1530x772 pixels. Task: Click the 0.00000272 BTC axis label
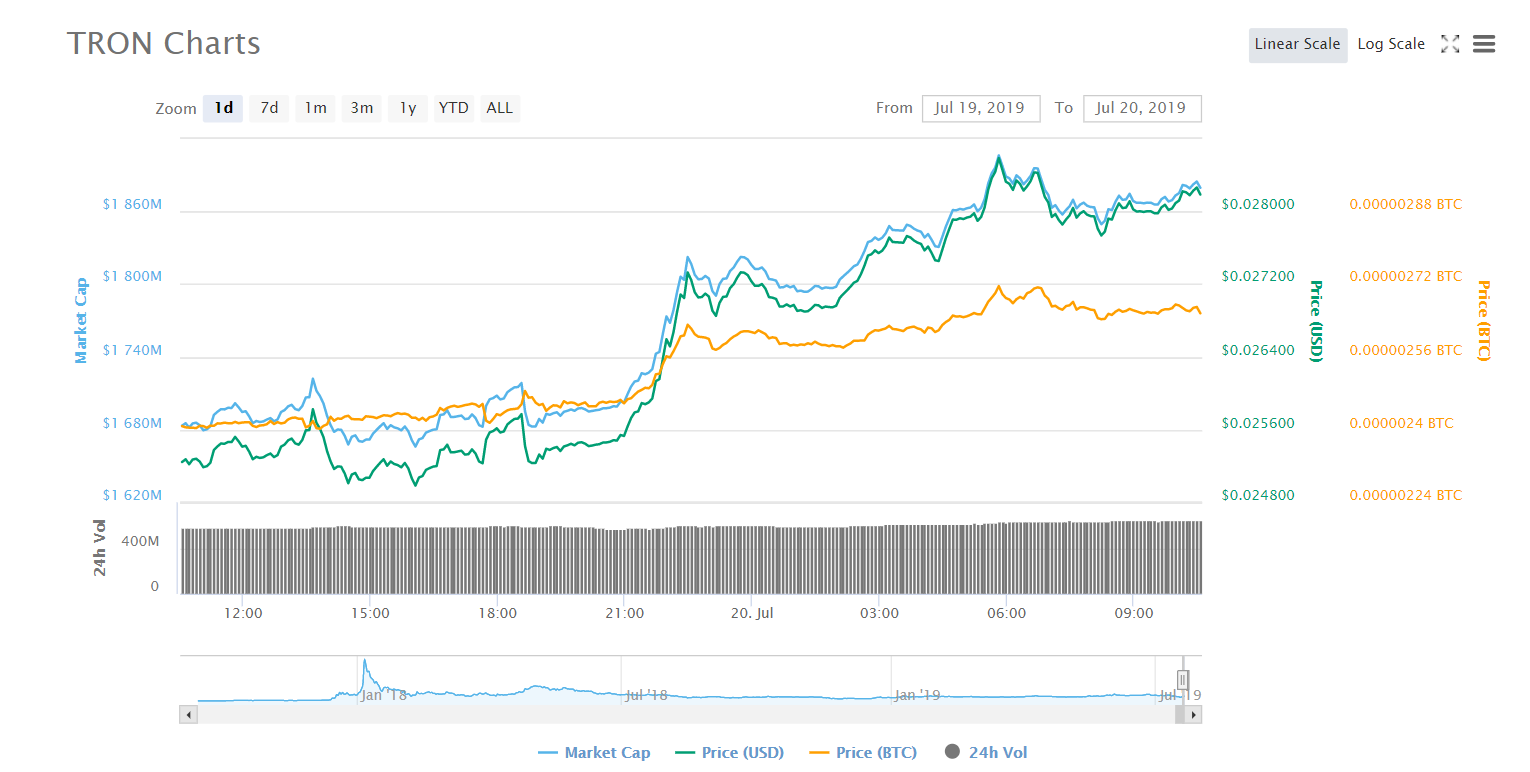click(1405, 277)
